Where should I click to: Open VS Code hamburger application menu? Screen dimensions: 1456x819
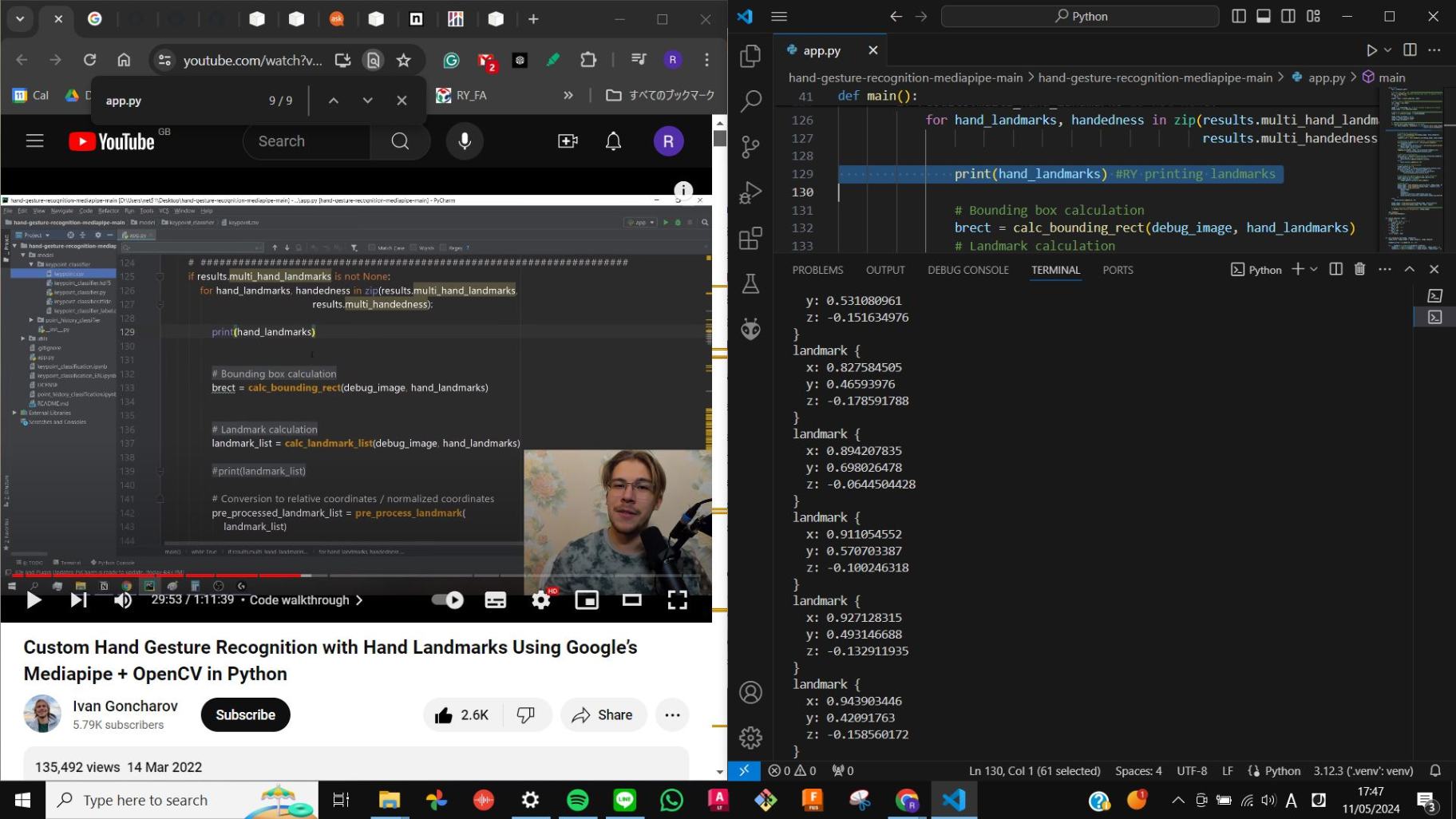(x=780, y=16)
